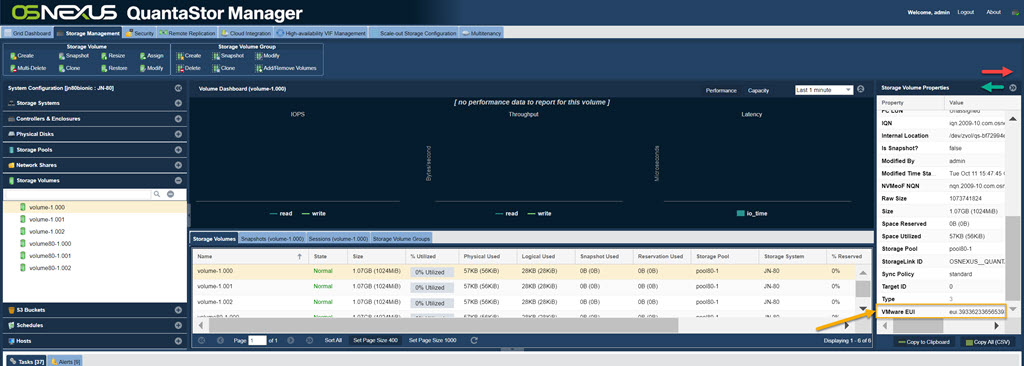Expand the Physical Disks section
Viewport: 1024px width, 366px height.
point(178,134)
